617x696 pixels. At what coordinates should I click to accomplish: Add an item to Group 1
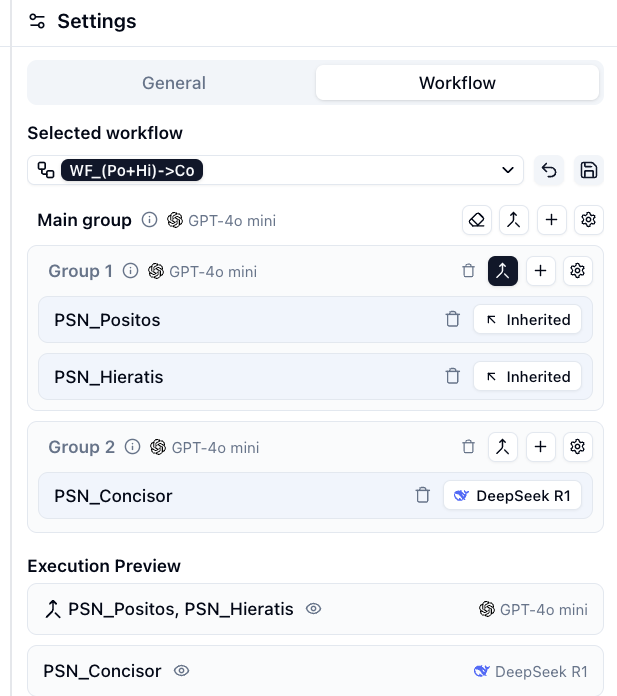(540, 270)
